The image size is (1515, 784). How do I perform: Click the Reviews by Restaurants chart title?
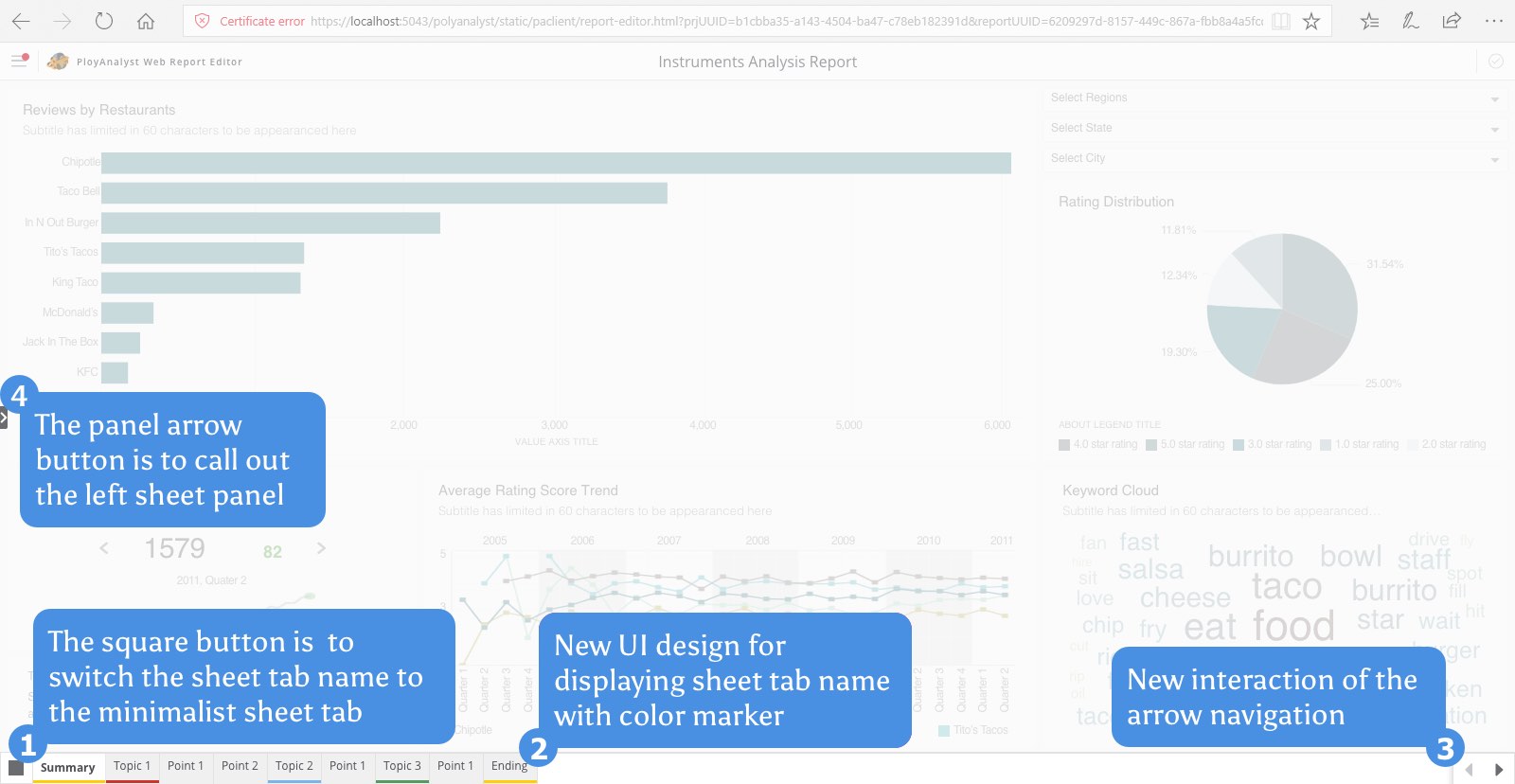tap(99, 110)
